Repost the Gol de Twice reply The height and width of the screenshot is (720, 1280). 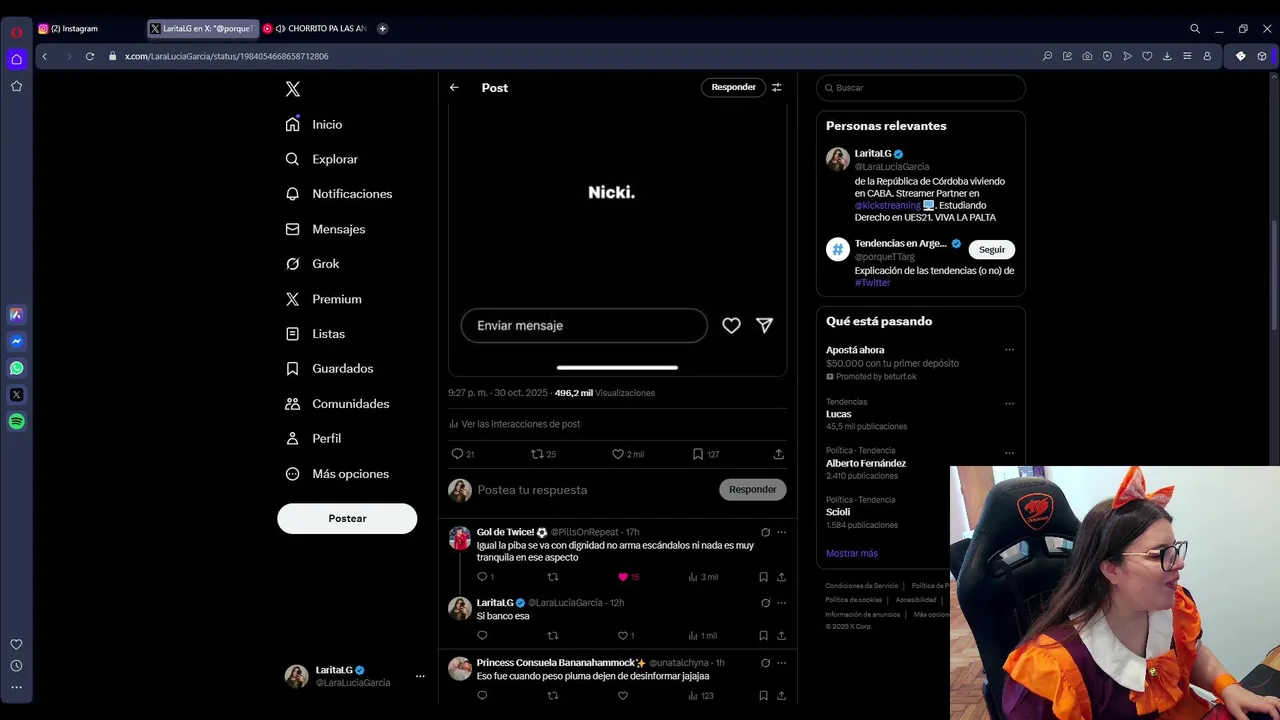[x=553, y=577]
